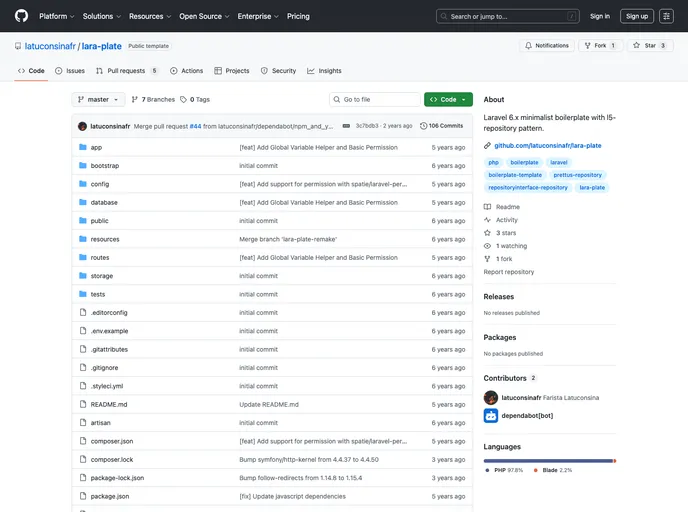
Task: Click the Tags icon link
Action: [190, 100]
